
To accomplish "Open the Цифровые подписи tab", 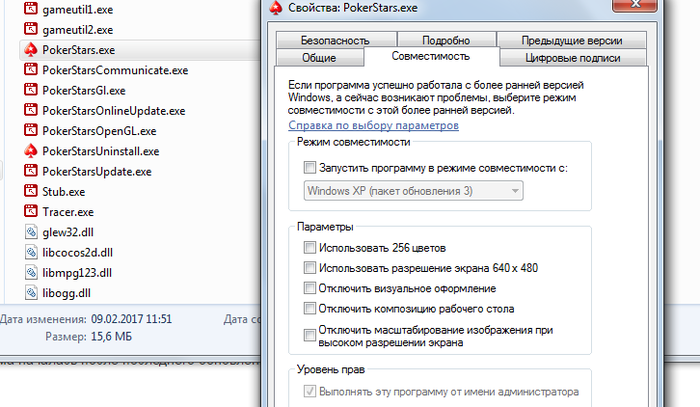I will pyautogui.click(x=573, y=58).
